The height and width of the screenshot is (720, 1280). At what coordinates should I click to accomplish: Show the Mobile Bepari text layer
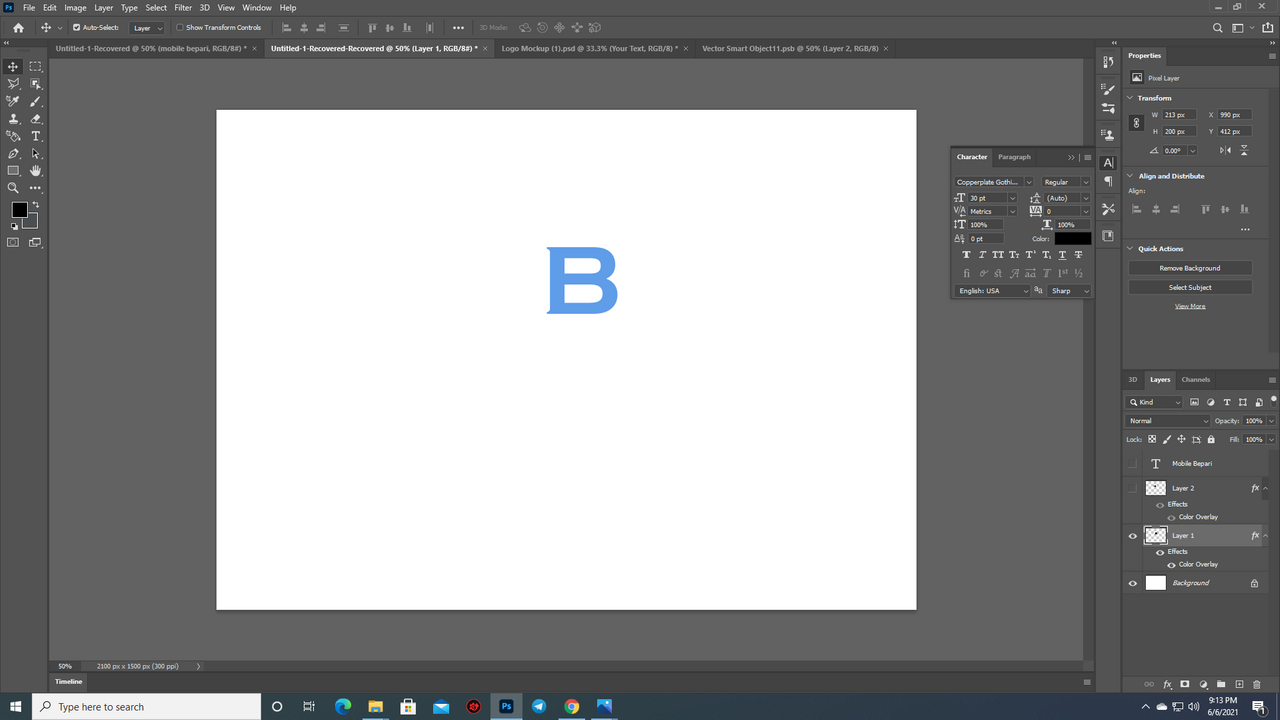[1133, 464]
